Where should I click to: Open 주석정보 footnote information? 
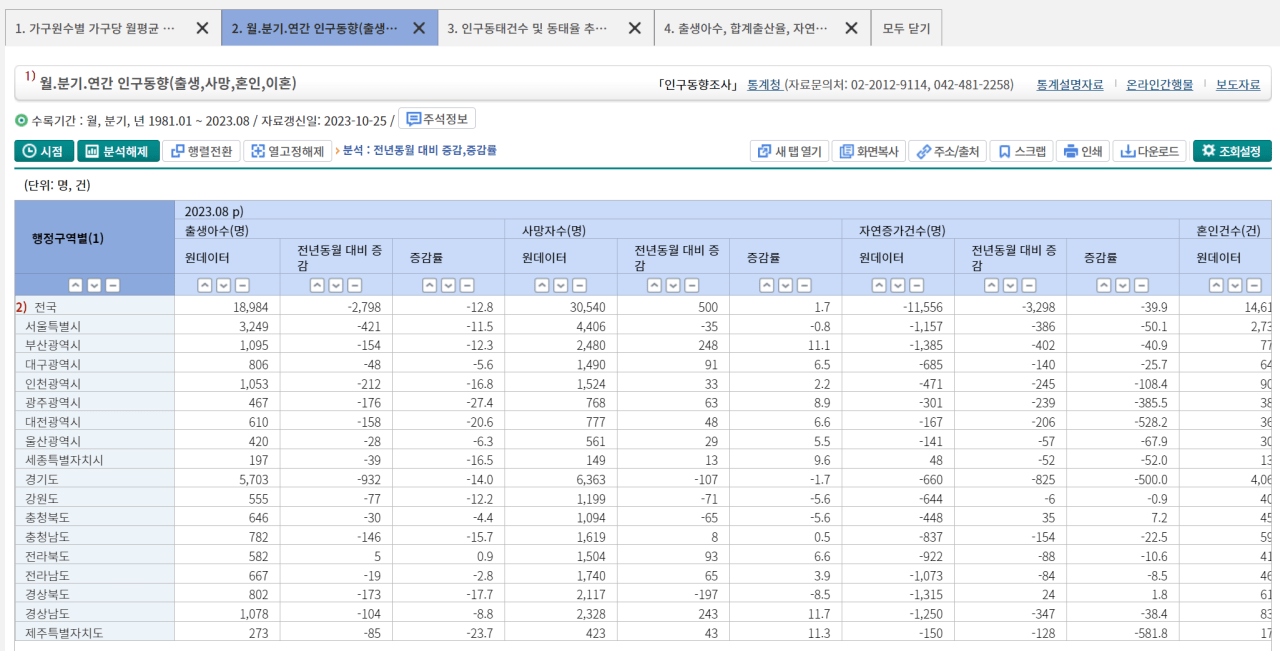point(437,119)
